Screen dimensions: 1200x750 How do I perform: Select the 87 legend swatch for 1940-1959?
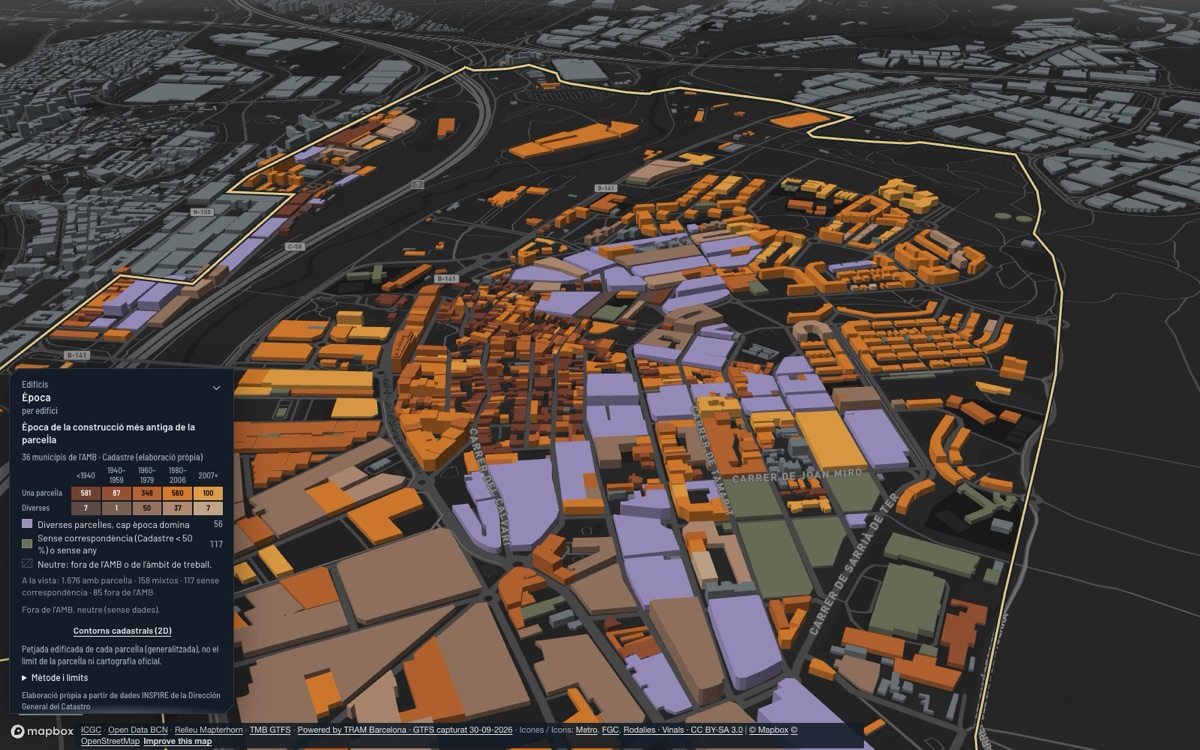tap(116, 493)
